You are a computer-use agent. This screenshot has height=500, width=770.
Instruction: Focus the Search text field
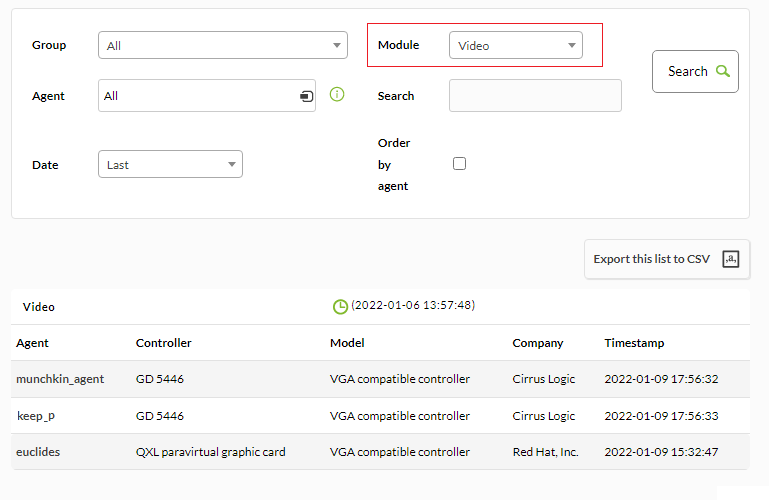coord(535,95)
